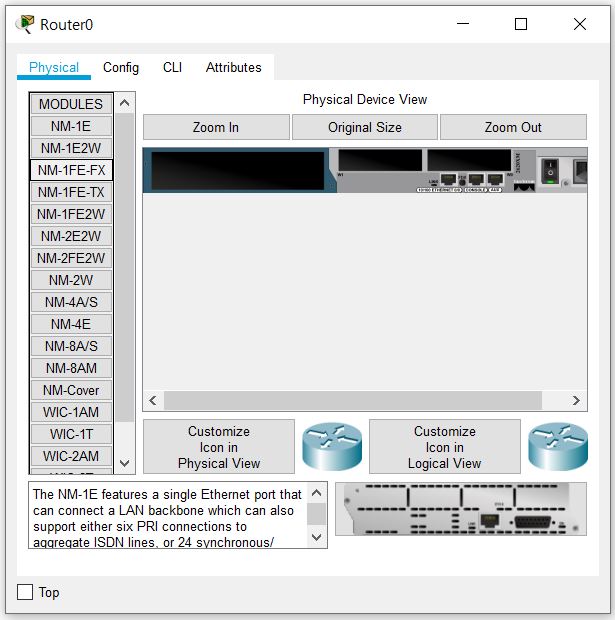Click the Ethernet port on router
This screenshot has width=615, height=620.
[x=448, y=180]
